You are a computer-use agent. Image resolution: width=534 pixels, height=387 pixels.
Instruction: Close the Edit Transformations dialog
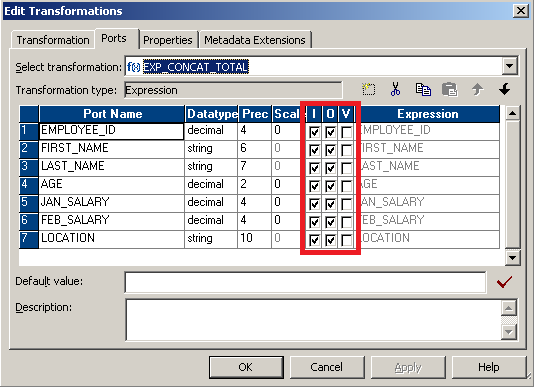[521, 11]
